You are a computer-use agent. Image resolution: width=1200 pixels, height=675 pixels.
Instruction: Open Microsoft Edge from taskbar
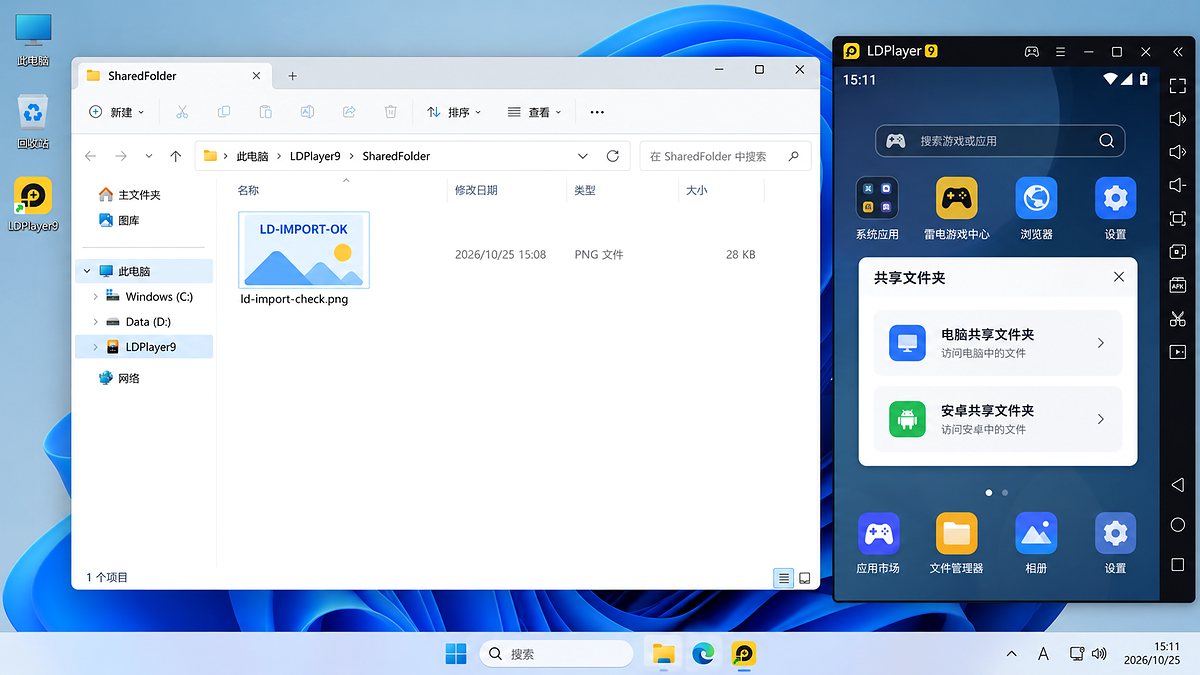tap(704, 654)
